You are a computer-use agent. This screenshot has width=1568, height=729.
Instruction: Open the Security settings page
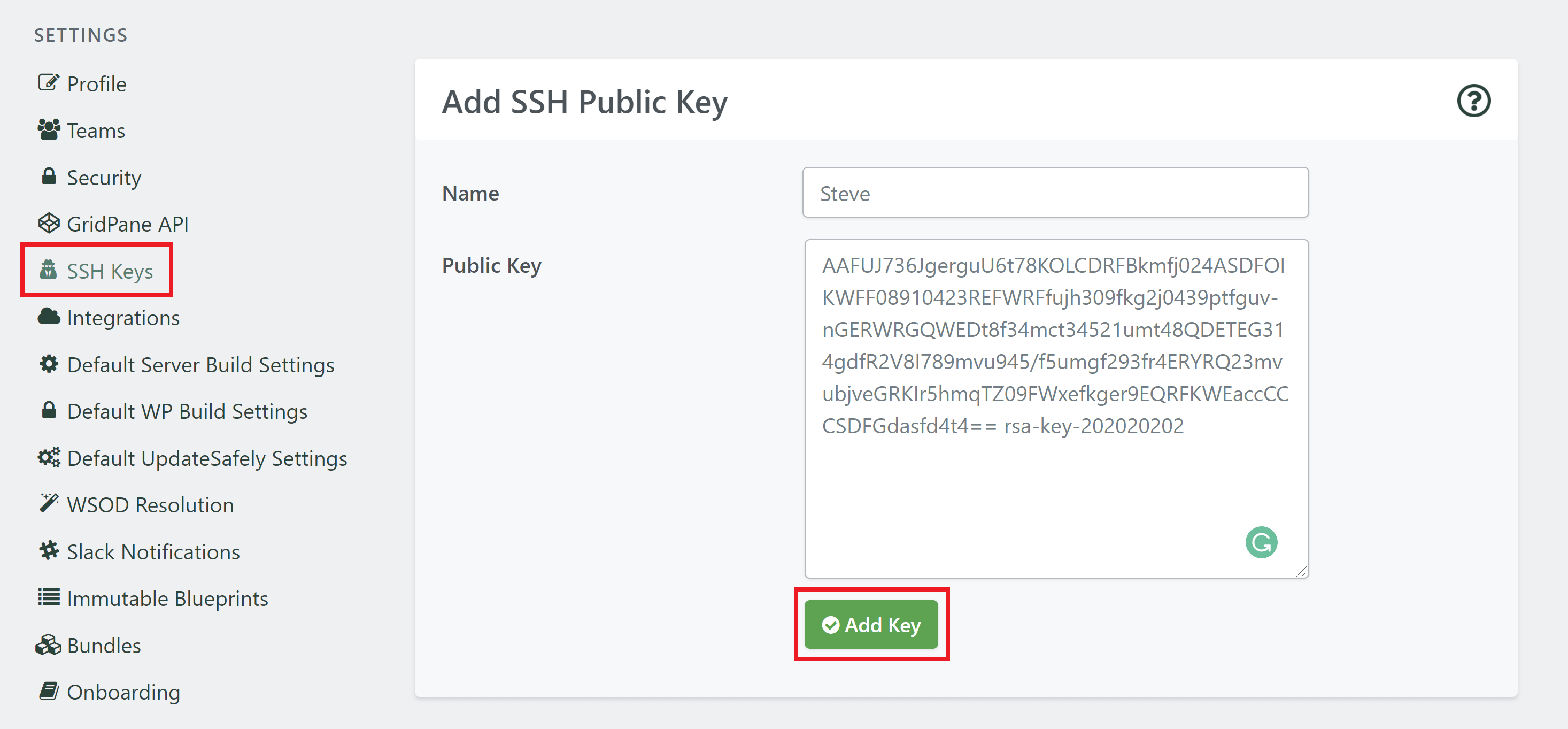[104, 177]
